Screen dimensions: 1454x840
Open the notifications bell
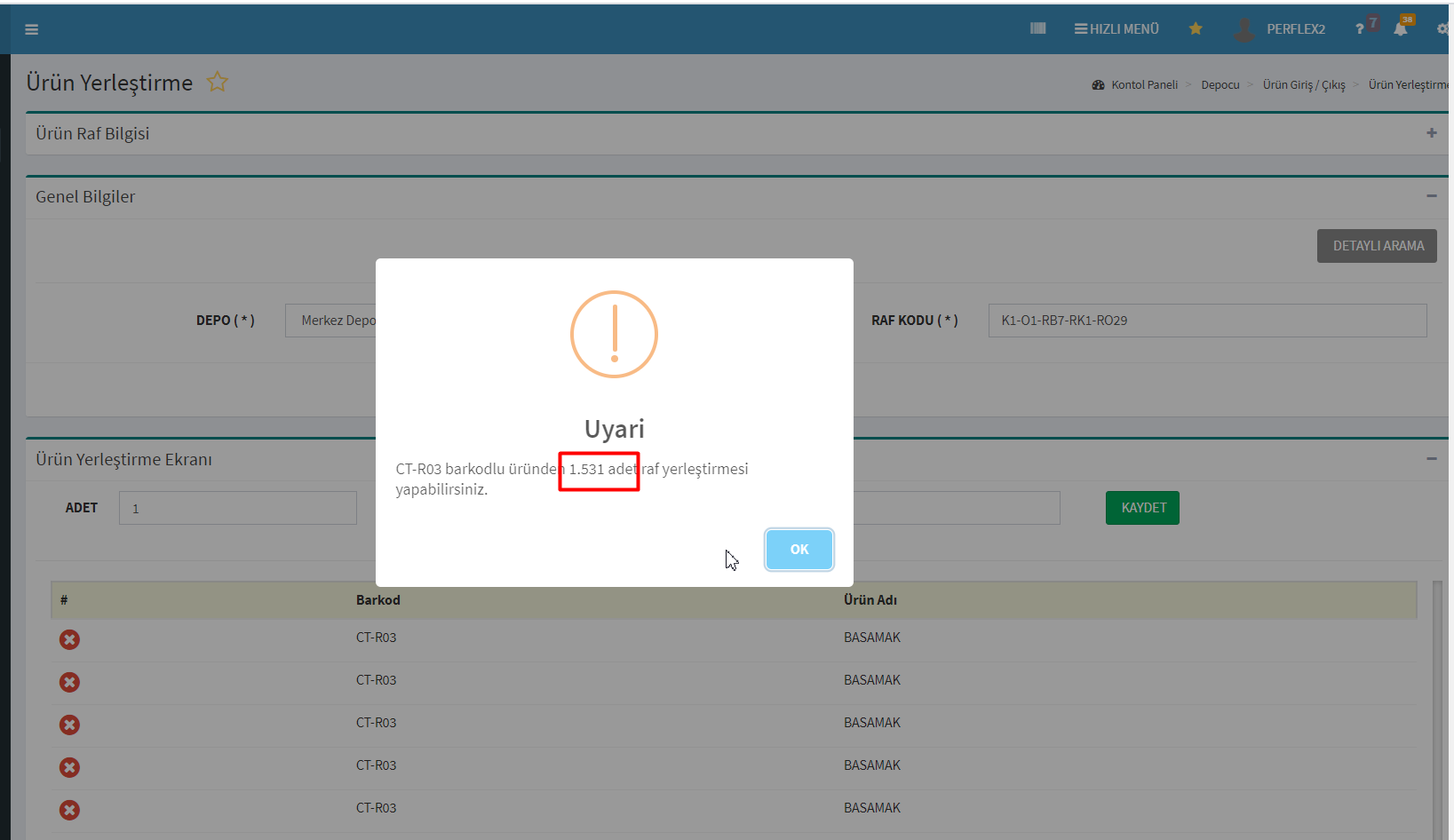tap(1401, 29)
